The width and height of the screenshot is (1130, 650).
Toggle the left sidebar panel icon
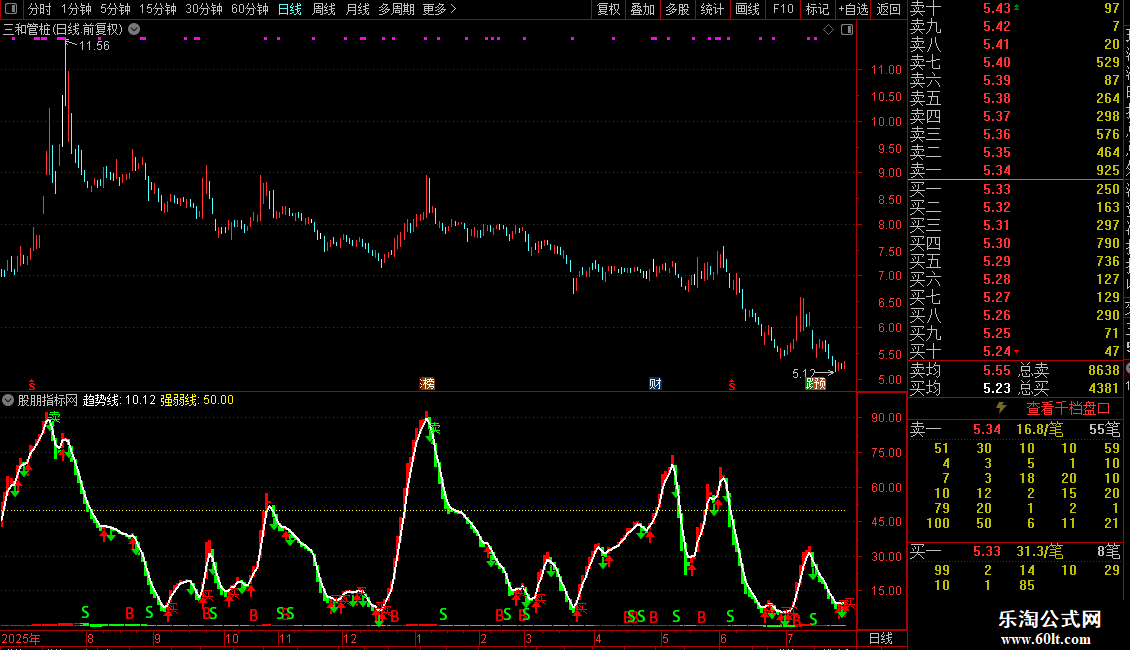click(11, 9)
